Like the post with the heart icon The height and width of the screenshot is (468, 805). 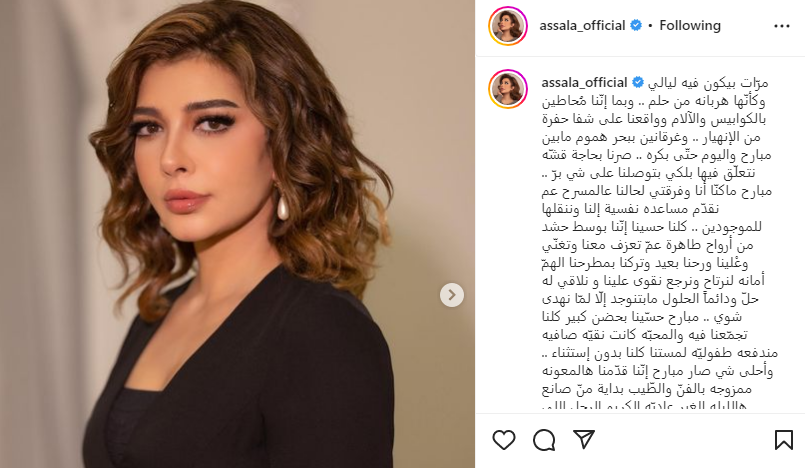(x=504, y=440)
